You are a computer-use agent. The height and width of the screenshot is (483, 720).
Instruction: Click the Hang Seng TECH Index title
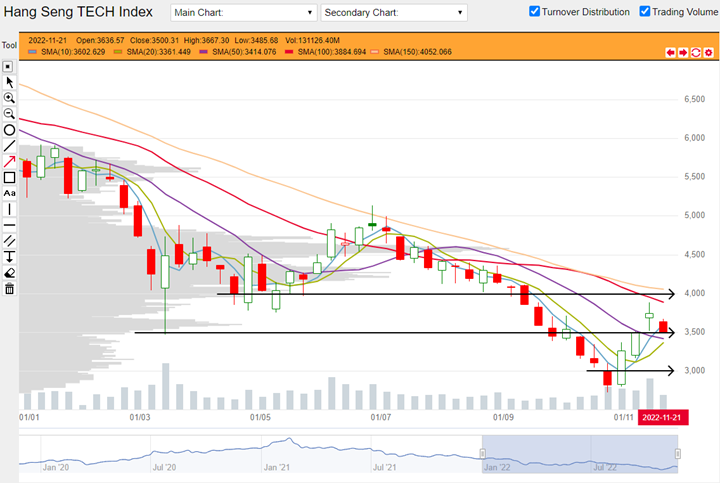[x=78, y=12]
